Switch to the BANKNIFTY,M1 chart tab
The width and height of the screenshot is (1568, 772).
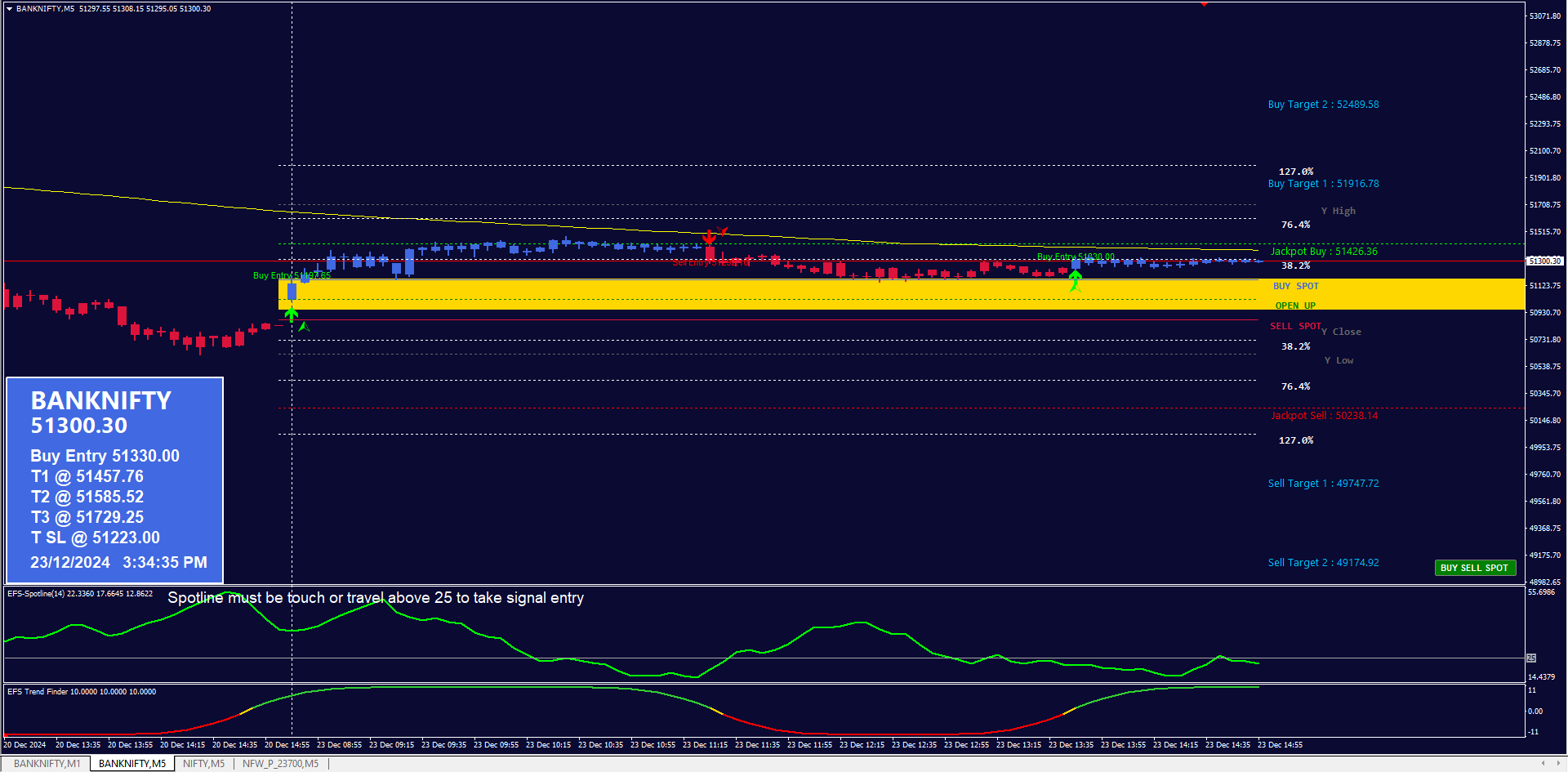tap(47, 764)
